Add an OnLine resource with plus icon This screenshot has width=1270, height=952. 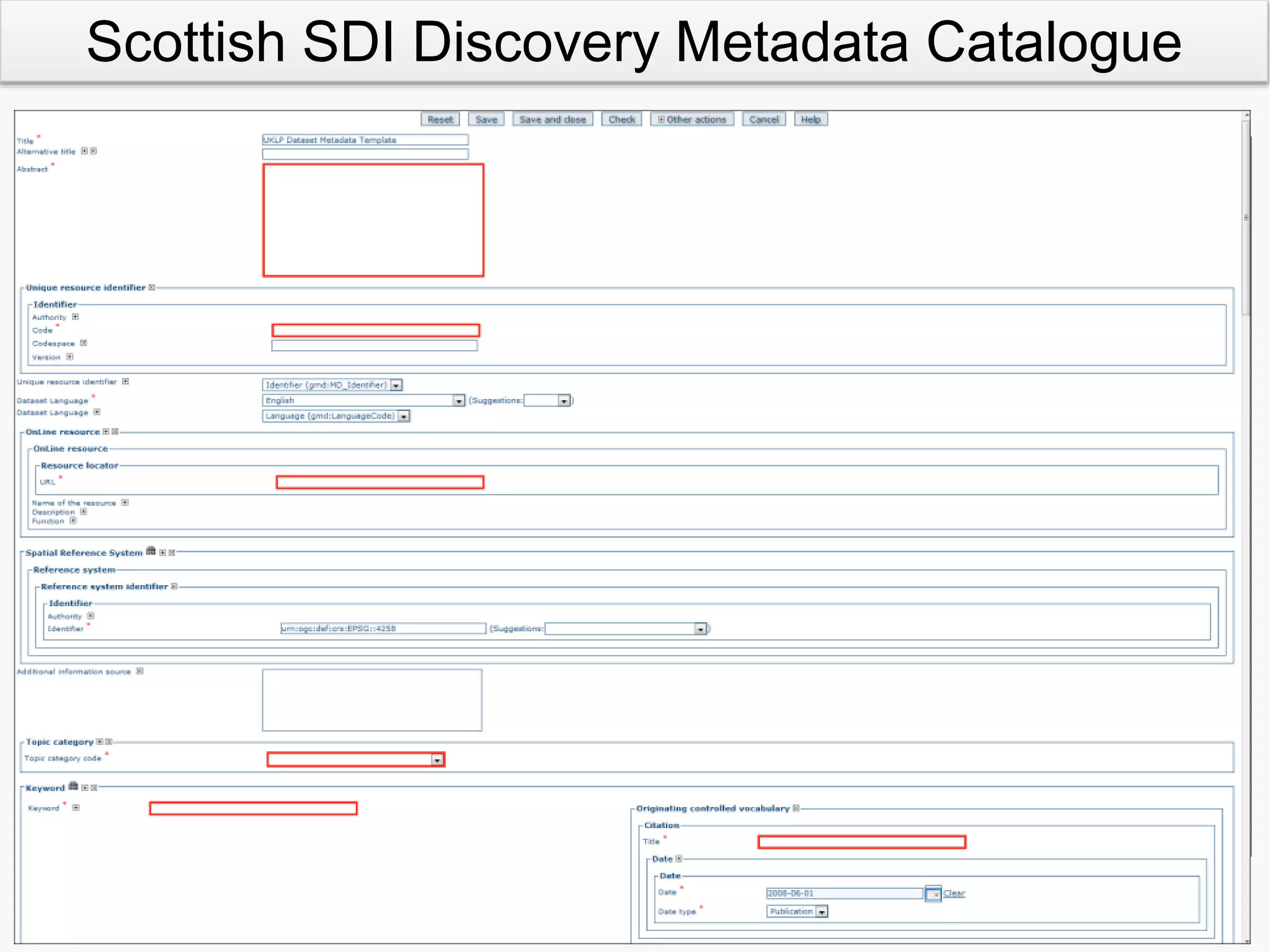pos(106,431)
